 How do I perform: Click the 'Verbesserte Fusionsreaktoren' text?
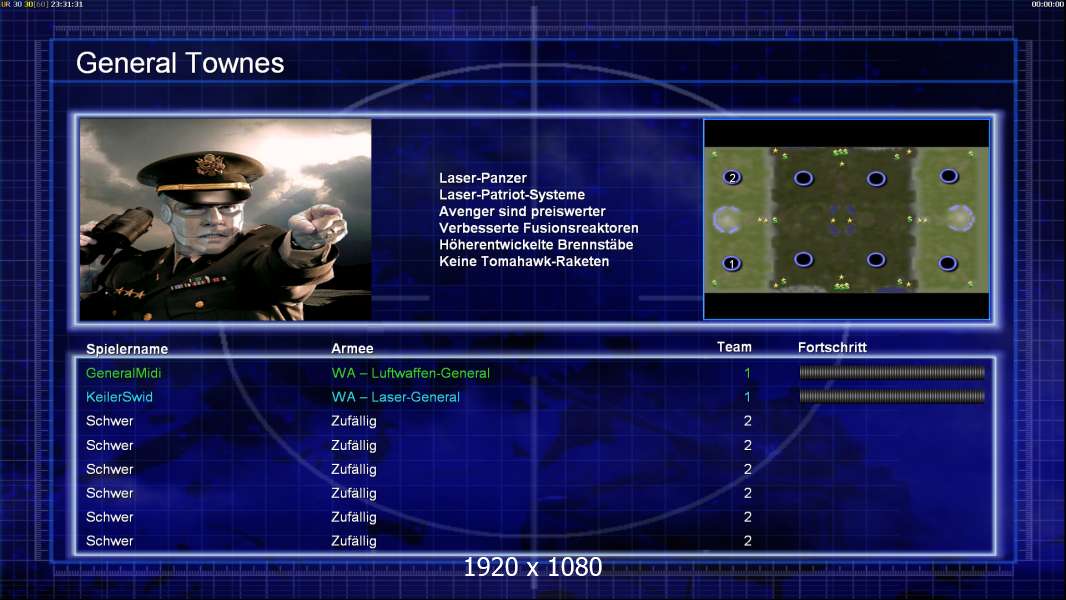(538, 228)
